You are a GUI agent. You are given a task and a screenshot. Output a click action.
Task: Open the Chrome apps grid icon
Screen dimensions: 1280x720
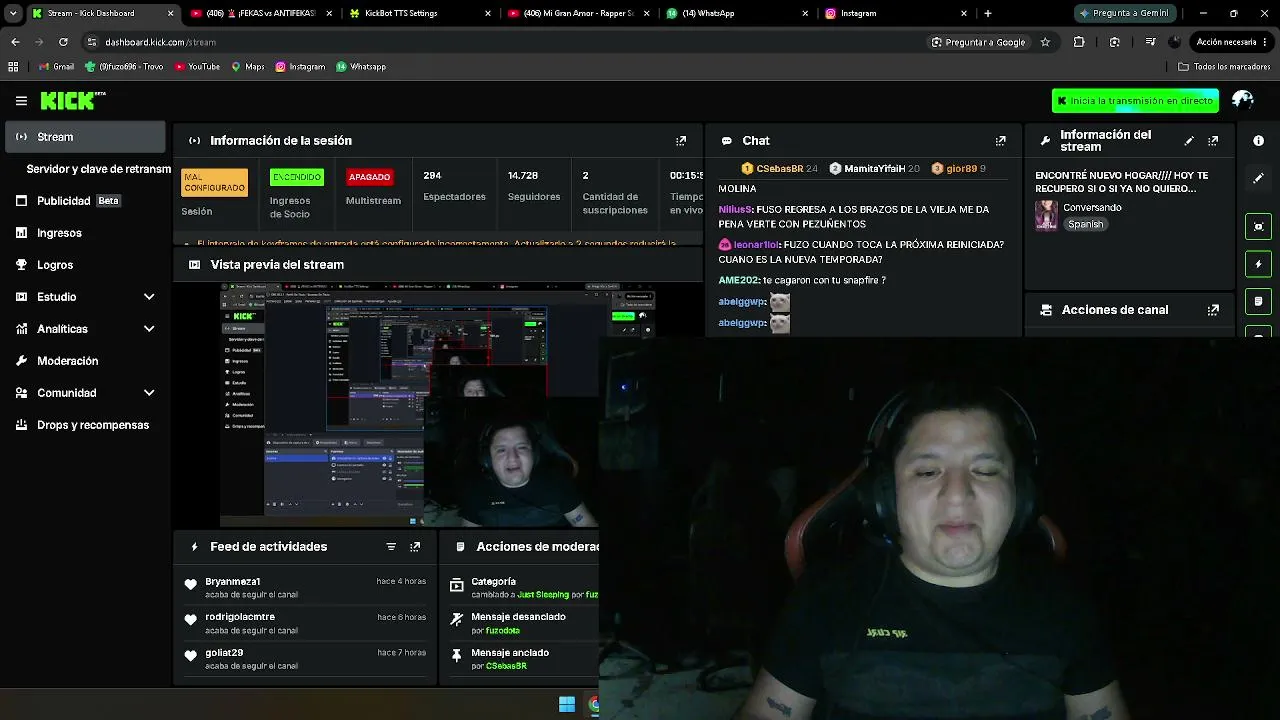[x=13, y=67]
